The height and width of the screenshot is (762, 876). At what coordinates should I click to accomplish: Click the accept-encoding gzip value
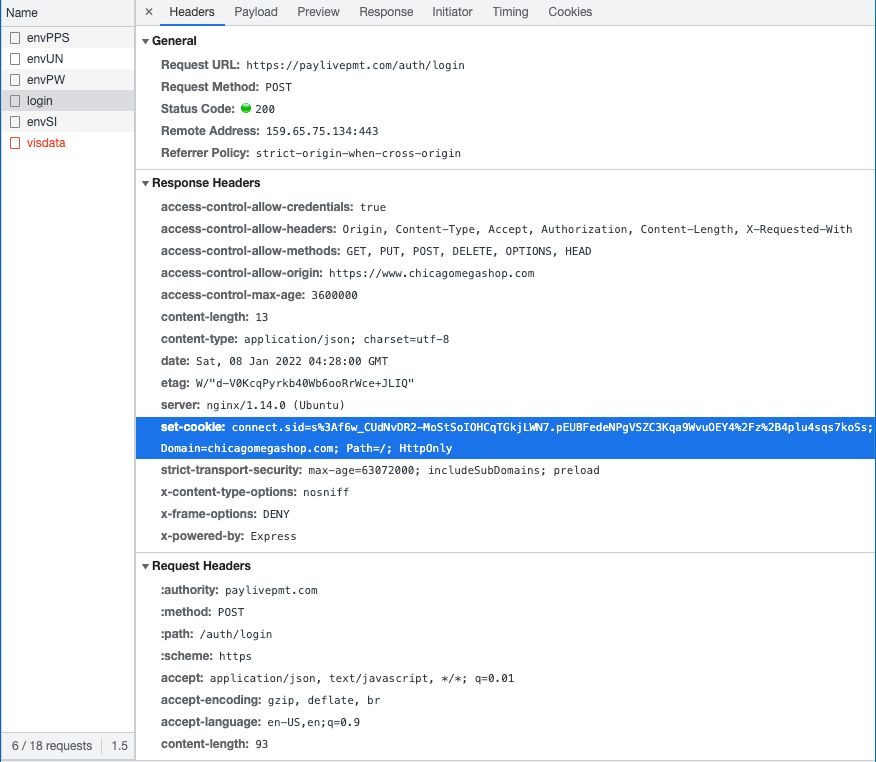point(324,700)
